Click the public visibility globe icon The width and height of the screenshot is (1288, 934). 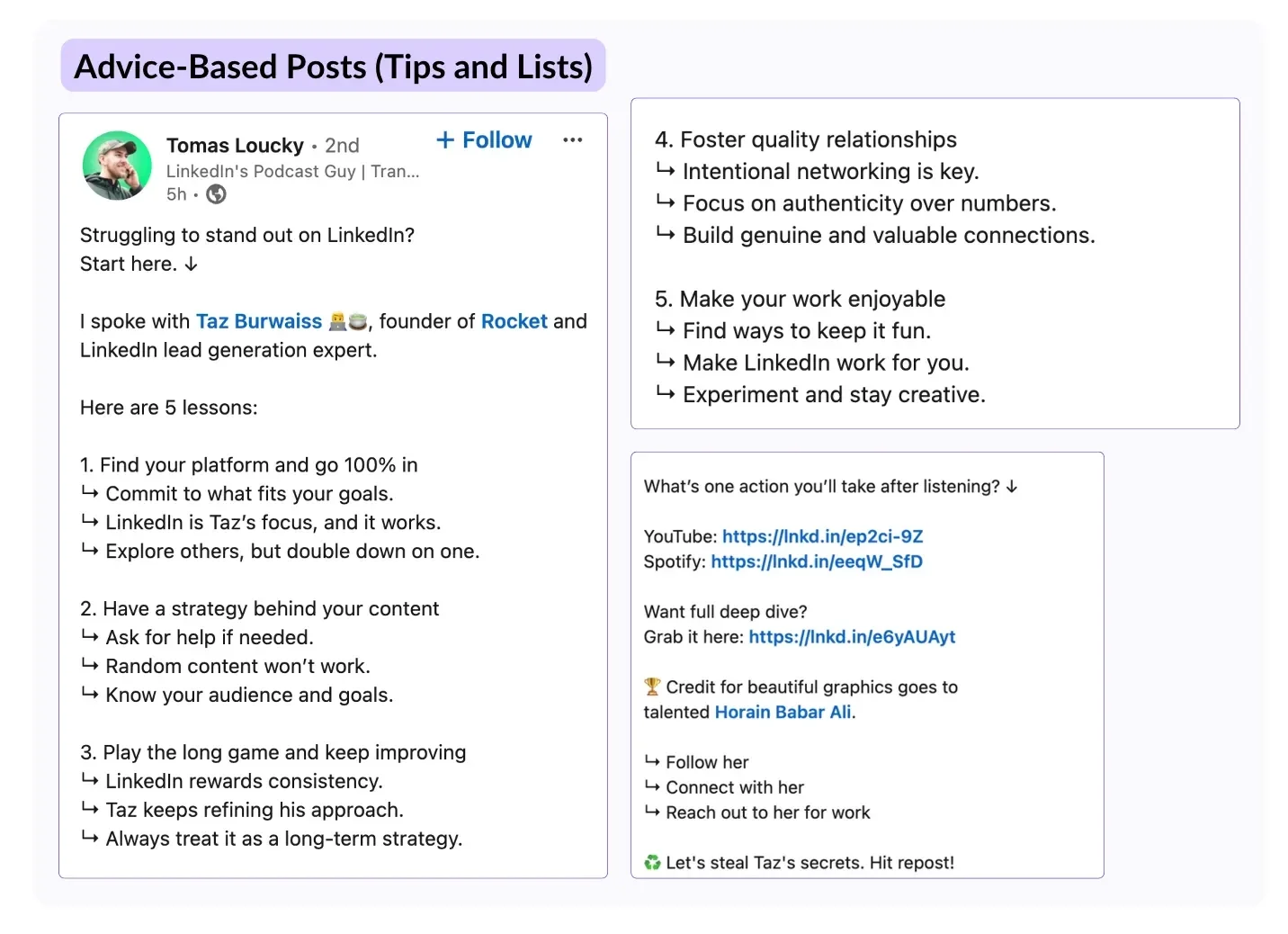[x=215, y=194]
